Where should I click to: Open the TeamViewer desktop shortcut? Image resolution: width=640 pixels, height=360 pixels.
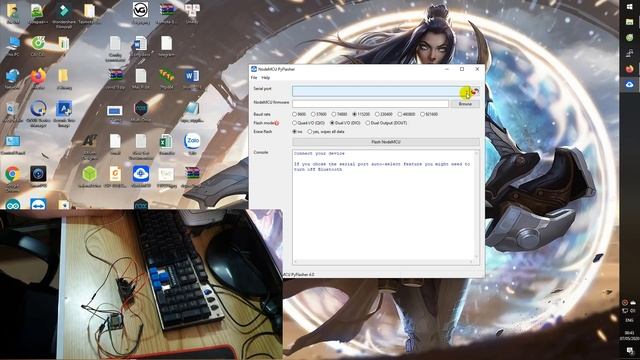pos(38,205)
